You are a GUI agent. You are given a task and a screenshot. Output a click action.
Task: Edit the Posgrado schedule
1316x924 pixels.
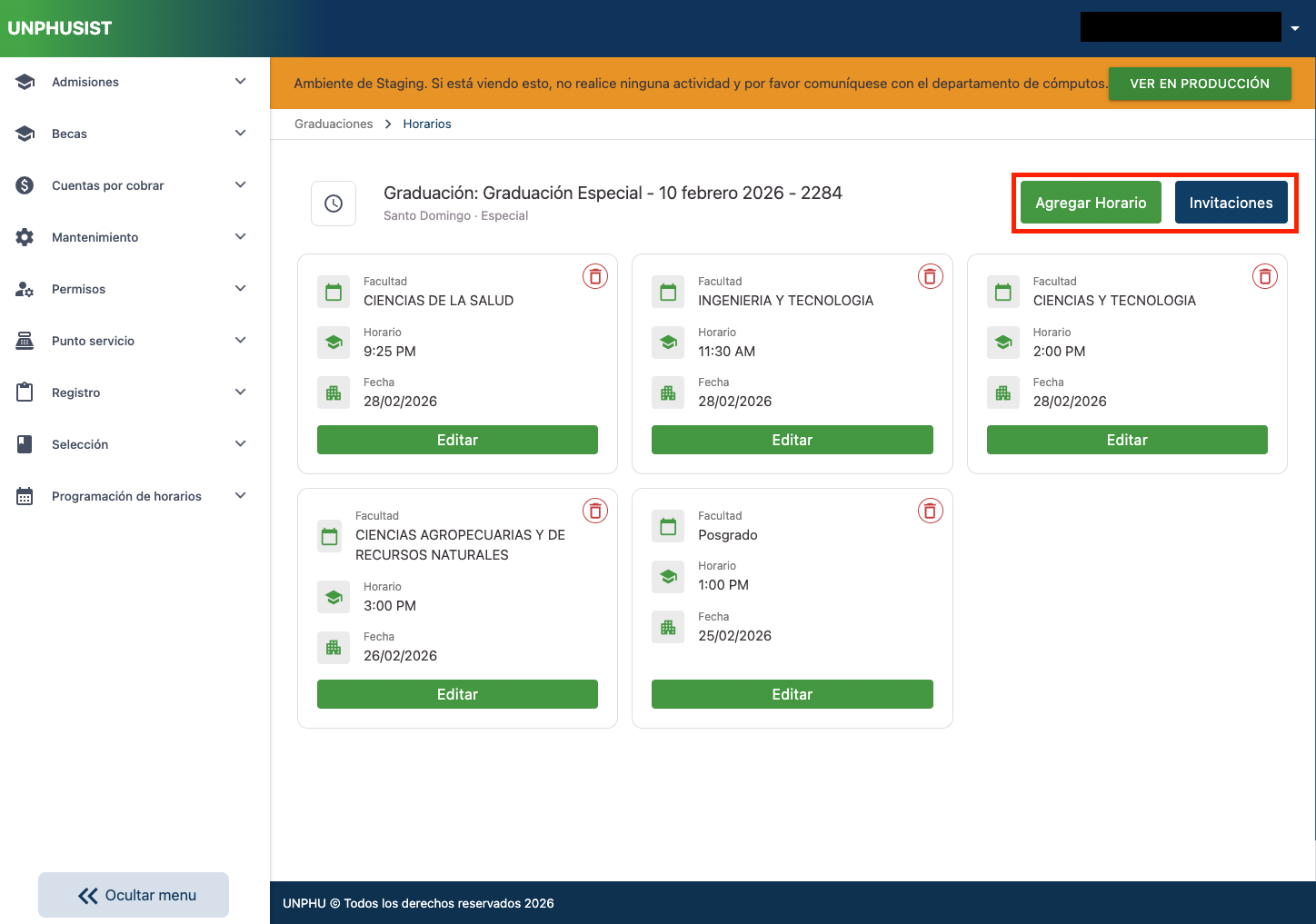click(792, 694)
